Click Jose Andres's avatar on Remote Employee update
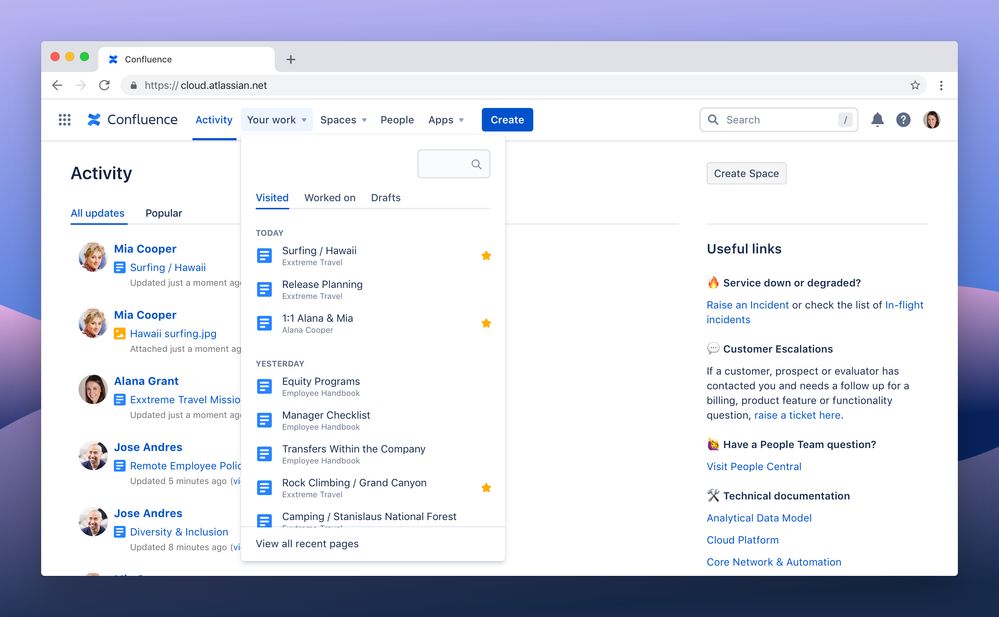This screenshot has width=999, height=617. coord(93,455)
